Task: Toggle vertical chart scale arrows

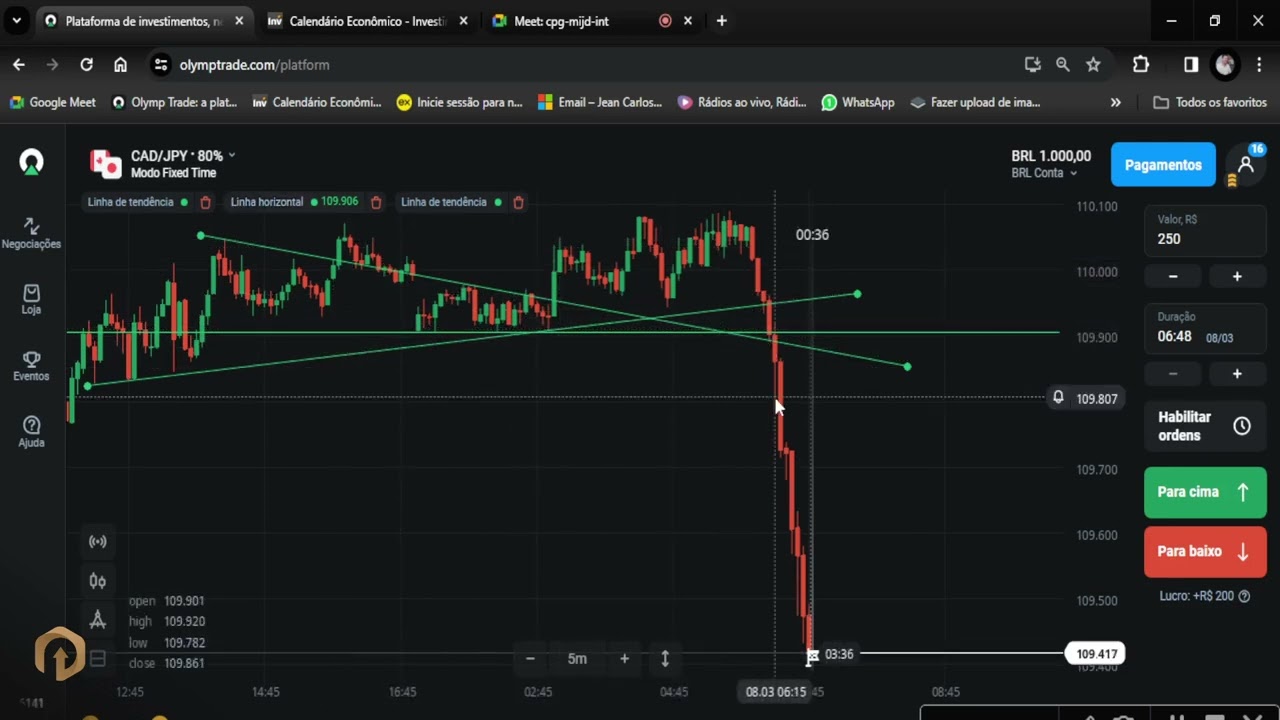Action: 665,659
